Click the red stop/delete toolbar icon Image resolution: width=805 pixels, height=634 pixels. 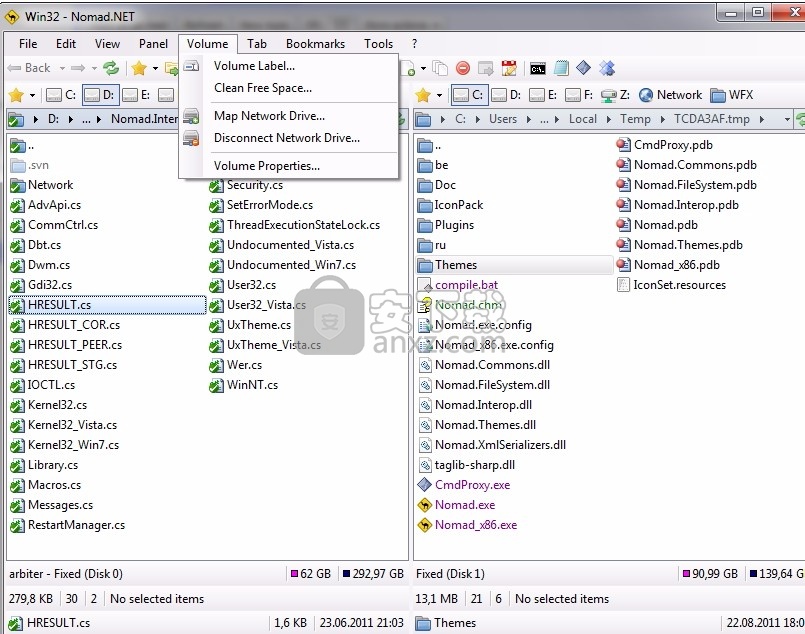pos(463,68)
